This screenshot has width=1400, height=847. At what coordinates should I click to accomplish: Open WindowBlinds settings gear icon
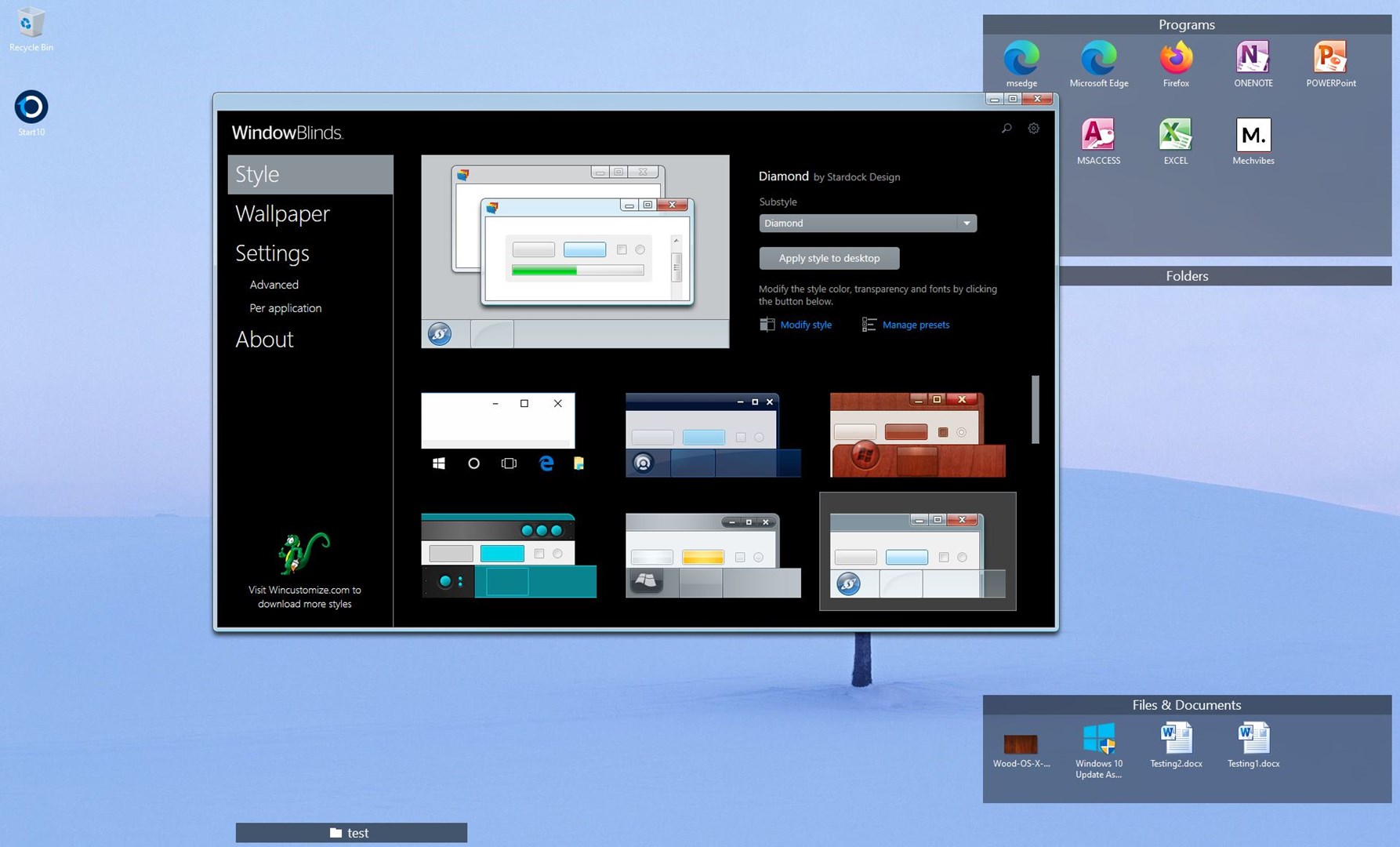[x=1033, y=129]
